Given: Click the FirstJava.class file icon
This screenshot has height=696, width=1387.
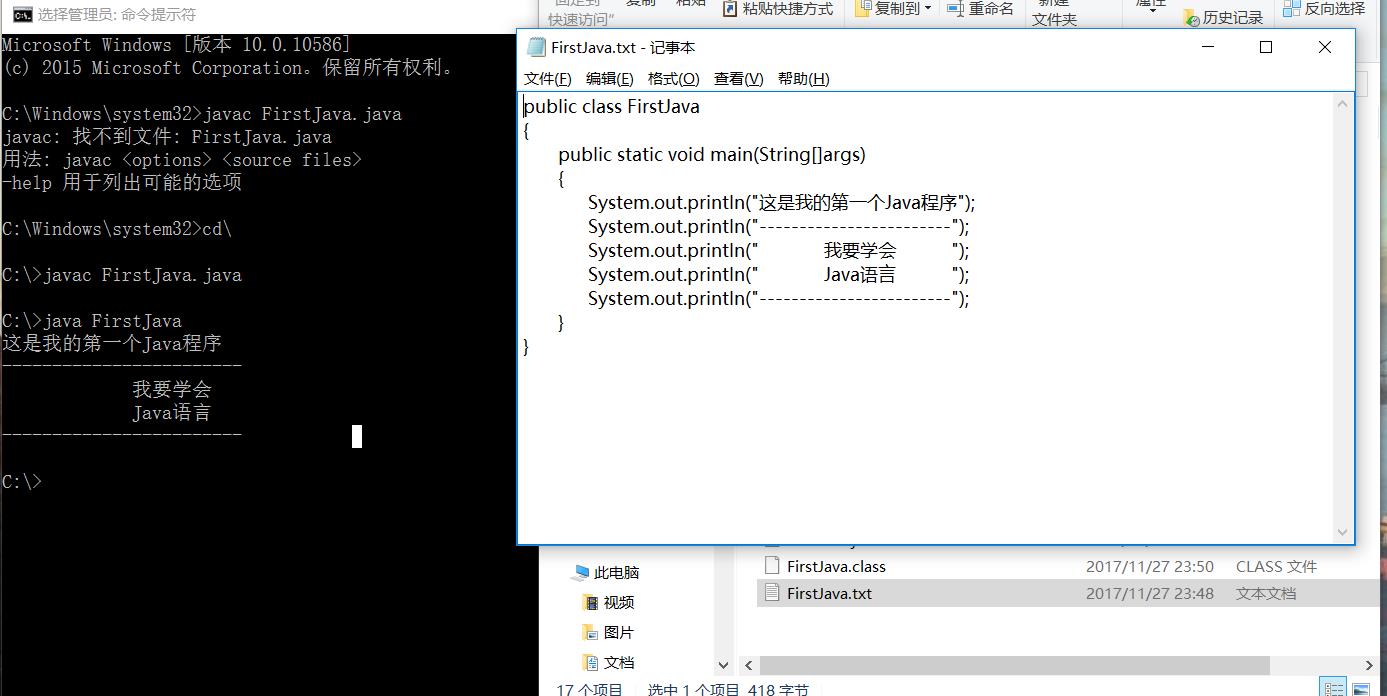Looking at the screenshot, I should (771, 565).
